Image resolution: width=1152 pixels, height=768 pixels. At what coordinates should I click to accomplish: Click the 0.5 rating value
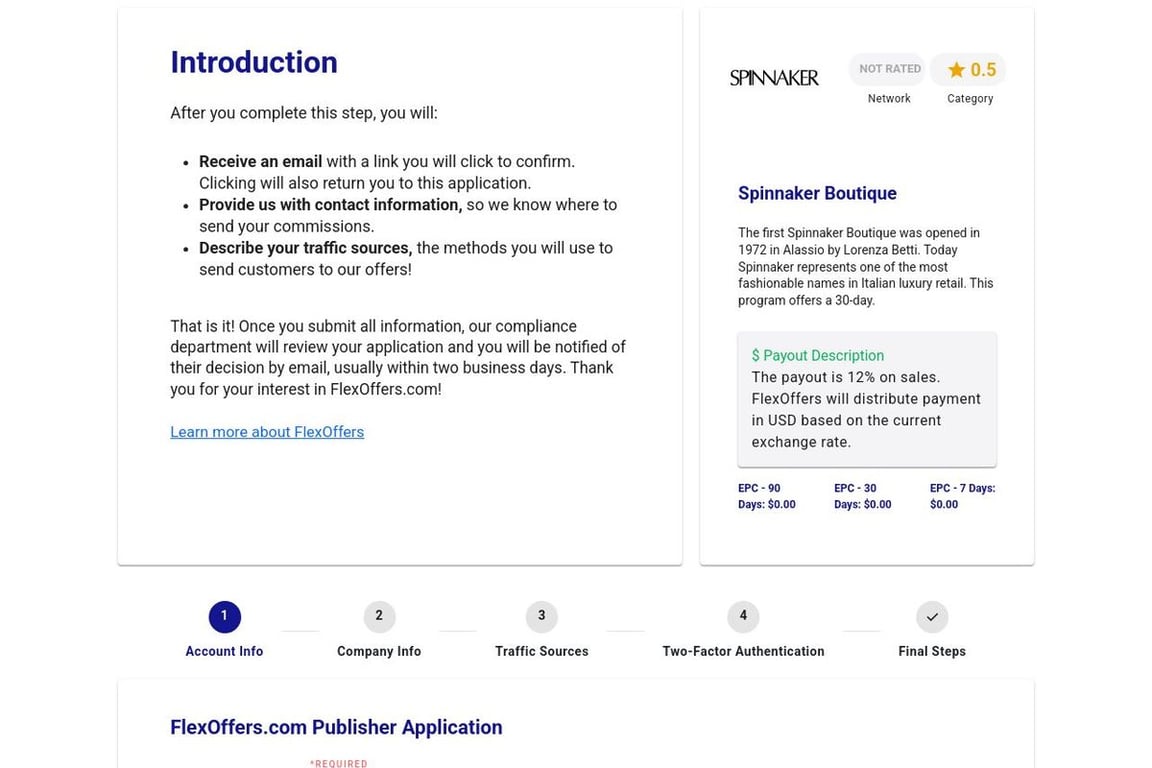click(983, 70)
